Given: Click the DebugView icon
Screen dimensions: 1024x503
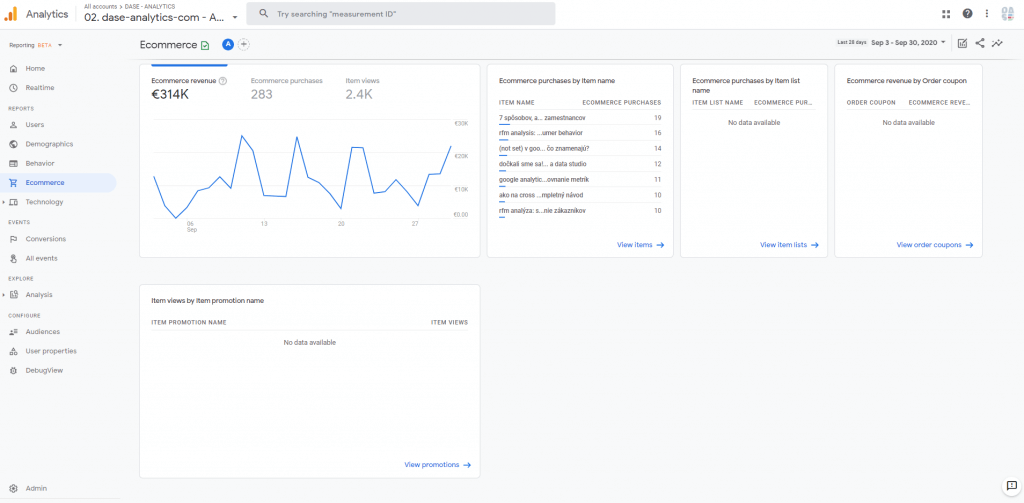Looking at the screenshot, I should 13,370.
